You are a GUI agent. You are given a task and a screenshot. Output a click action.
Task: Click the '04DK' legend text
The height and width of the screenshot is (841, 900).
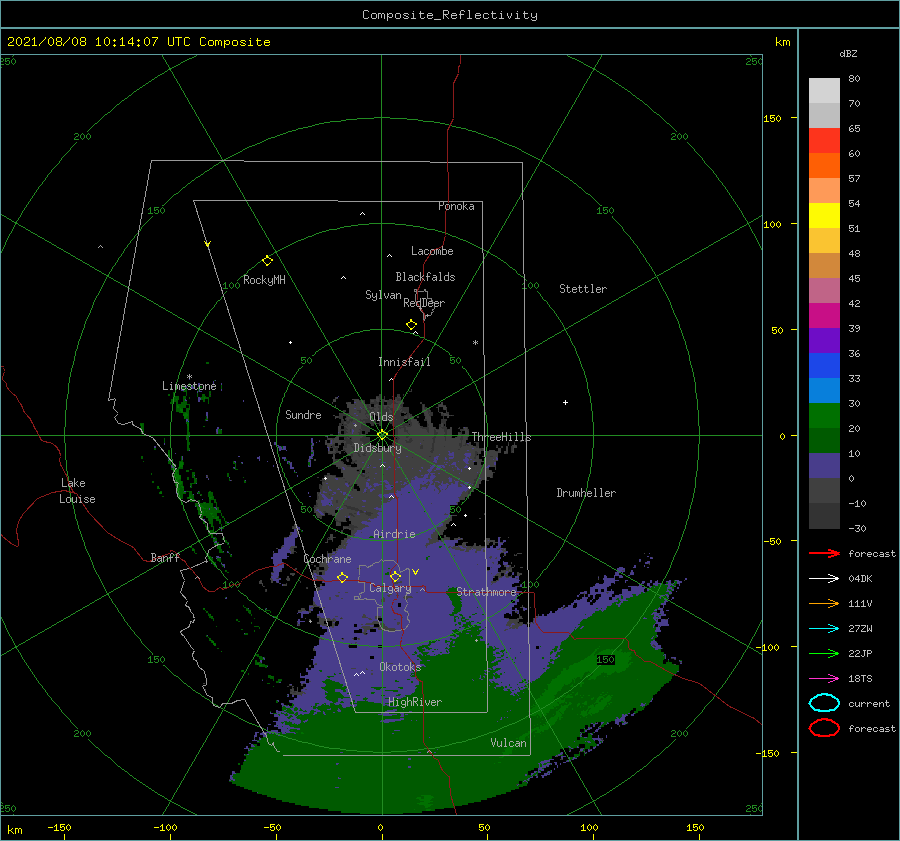[x=860, y=578]
